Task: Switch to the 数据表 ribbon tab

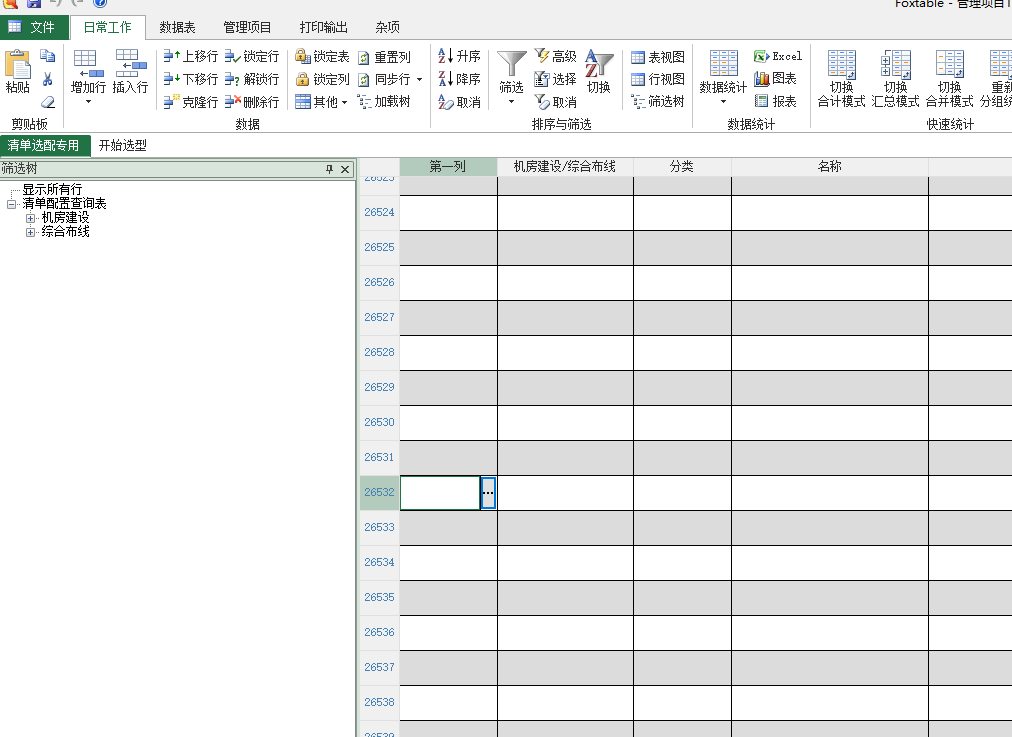Action: click(177, 27)
